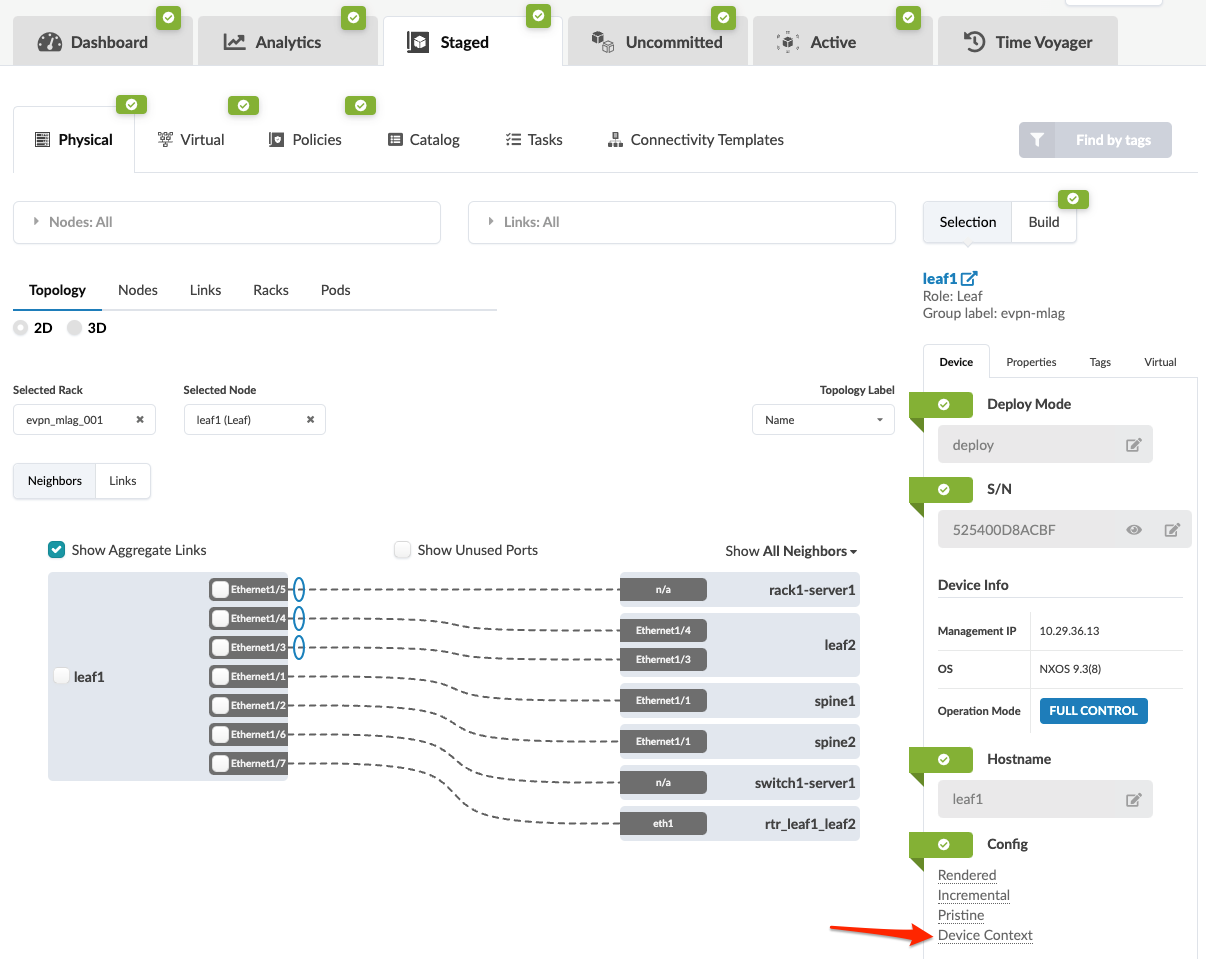Viewport: 1206px width, 959px height.
Task: Click the FULL CONTROL operation mode button
Action: point(1094,711)
